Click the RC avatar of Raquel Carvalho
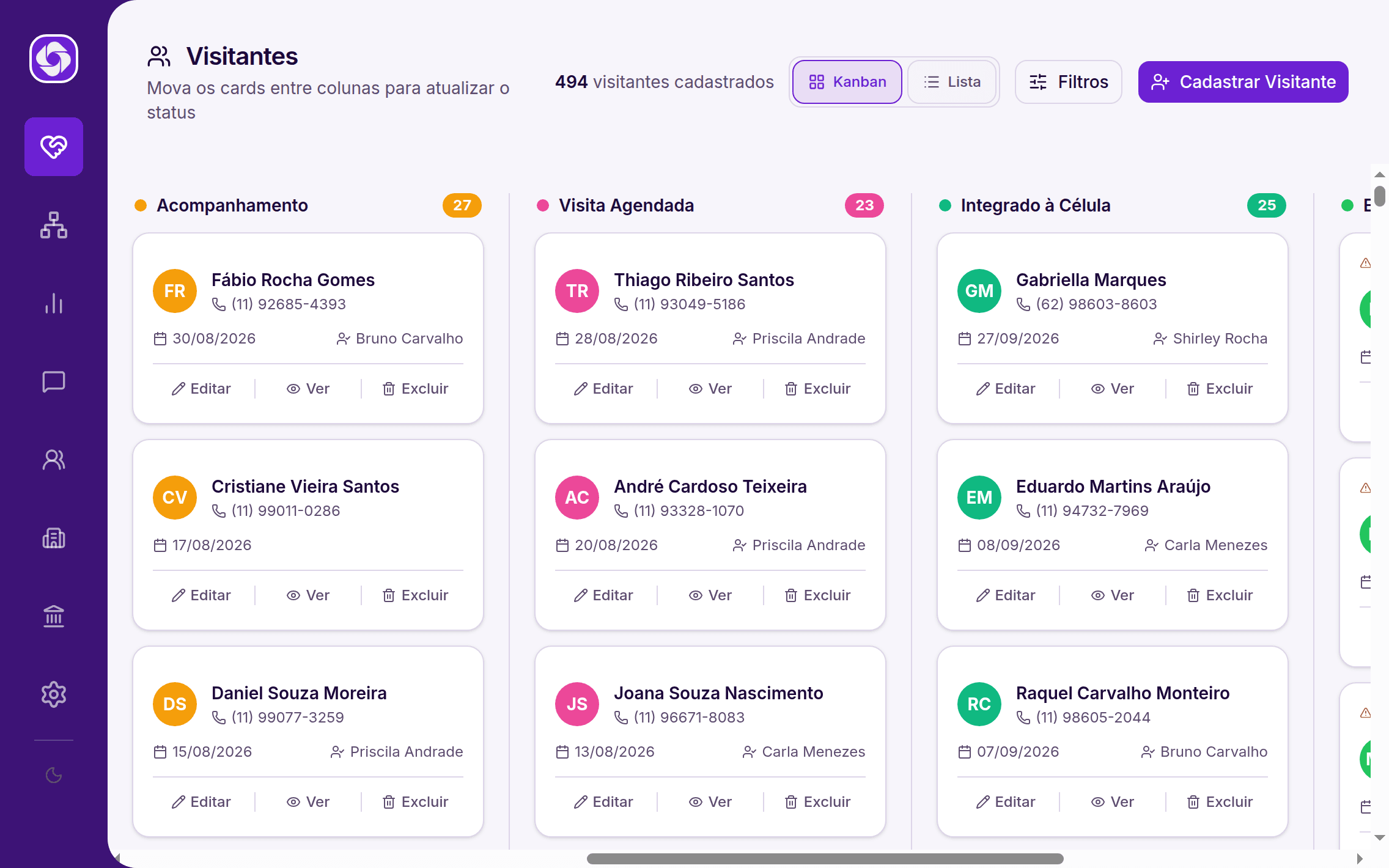This screenshot has height=868, width=1389. (979, 704)
